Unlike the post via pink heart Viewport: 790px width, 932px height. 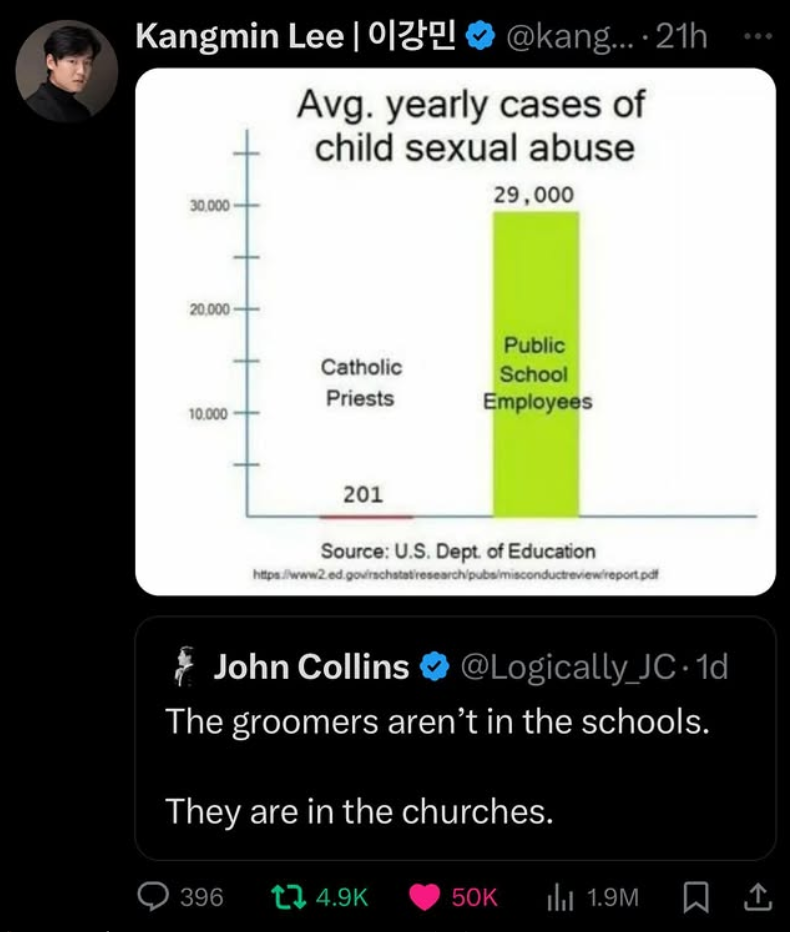coord(424,897)
